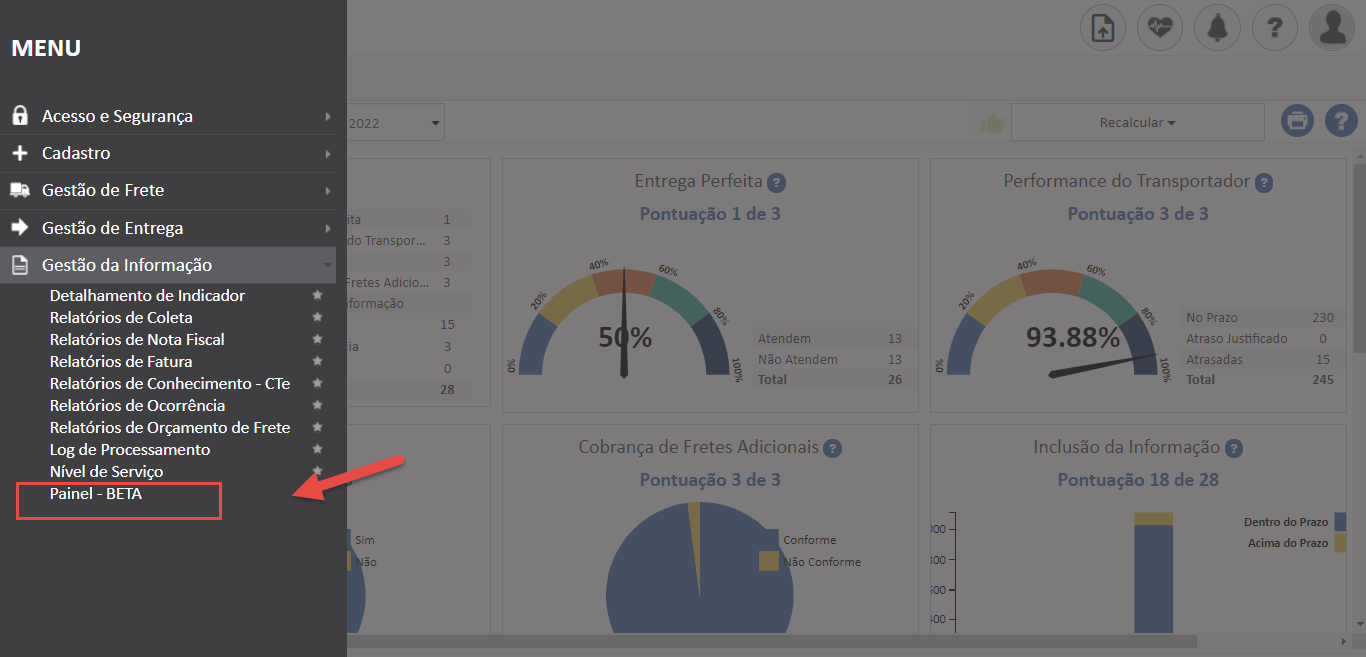Open help tooltip on Entrega Perfeita gauge

coord(780,182)
